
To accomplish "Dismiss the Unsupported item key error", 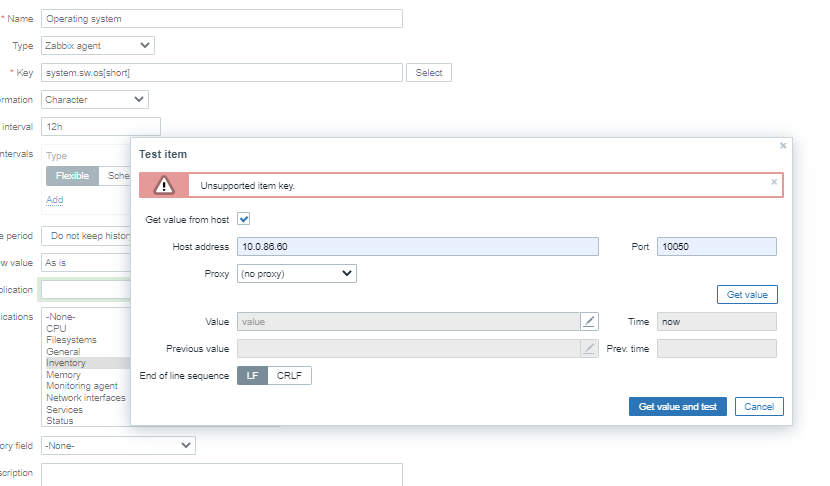I will click(773, 182).
